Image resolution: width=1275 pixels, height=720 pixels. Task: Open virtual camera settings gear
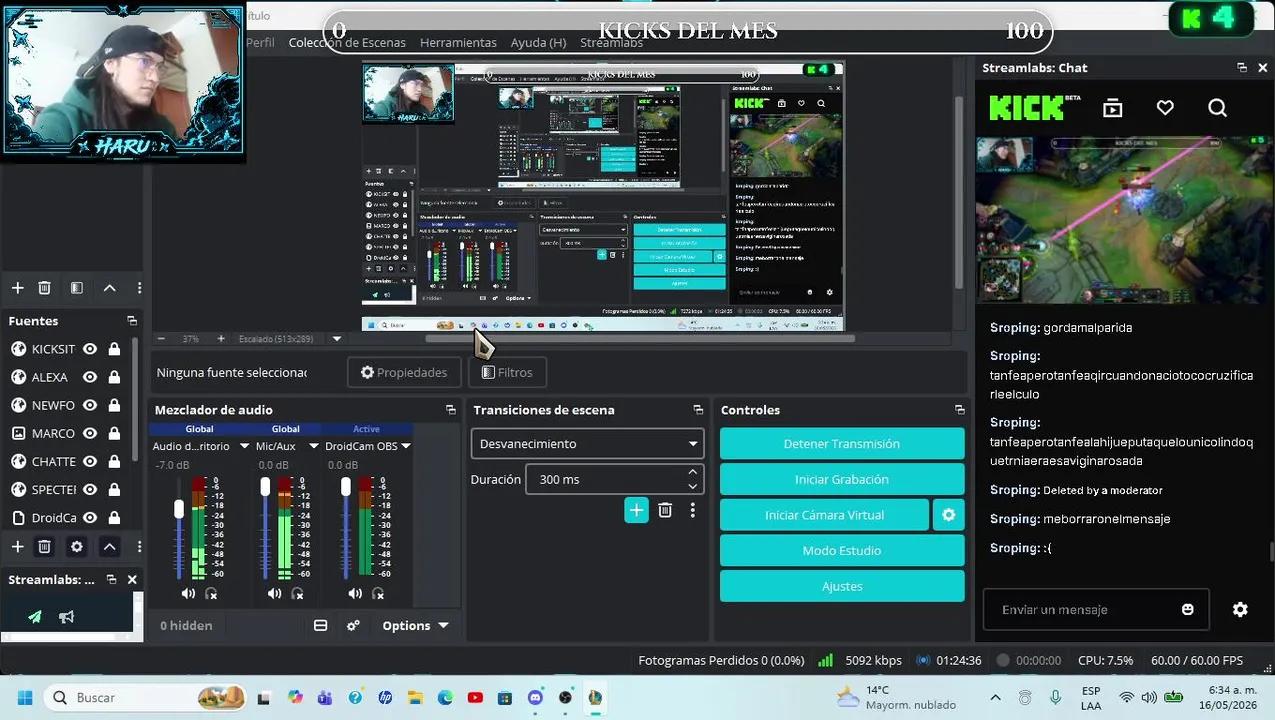(x=948, y=515)
